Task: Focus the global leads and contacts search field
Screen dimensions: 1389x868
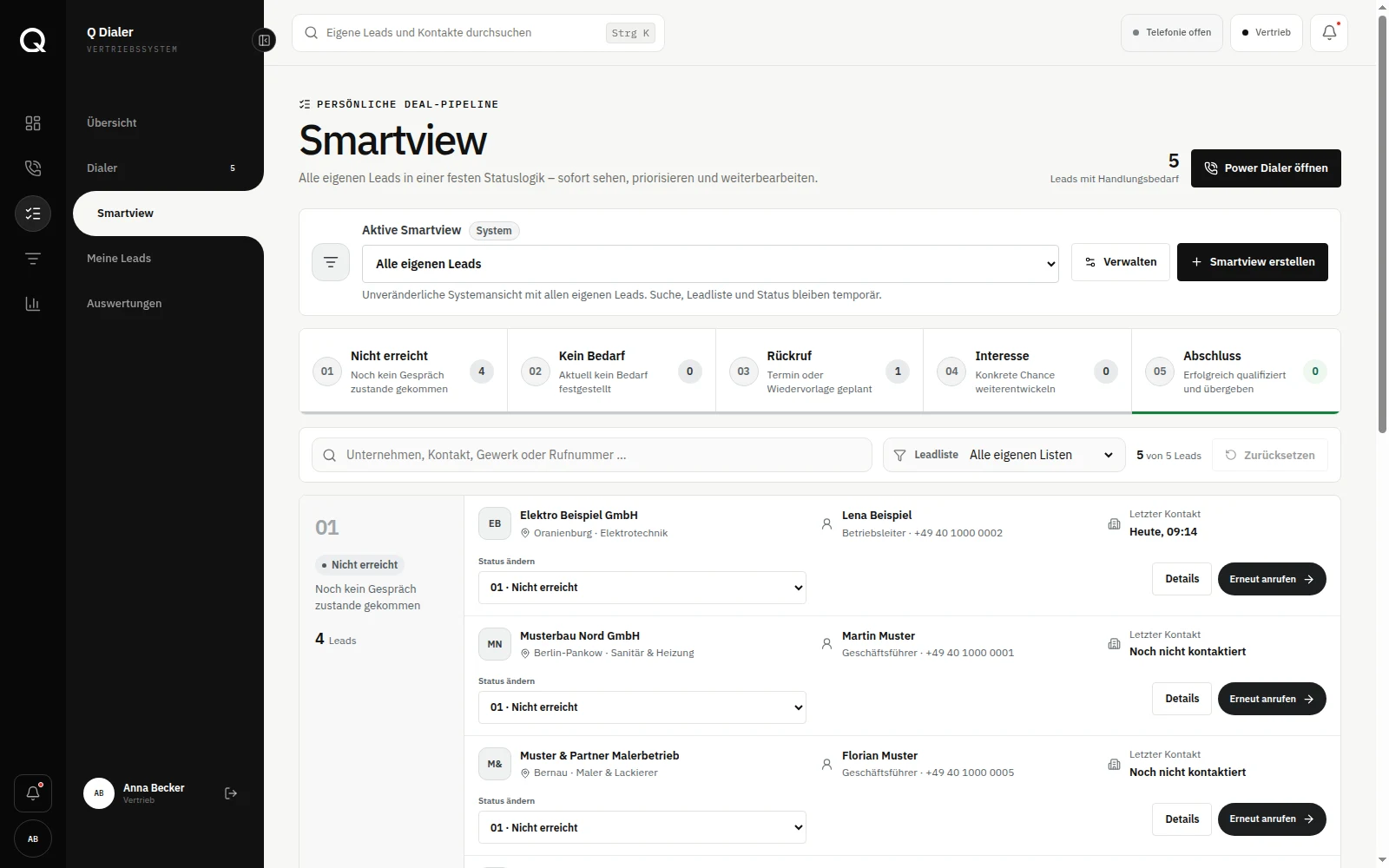Action: [478, 33]
